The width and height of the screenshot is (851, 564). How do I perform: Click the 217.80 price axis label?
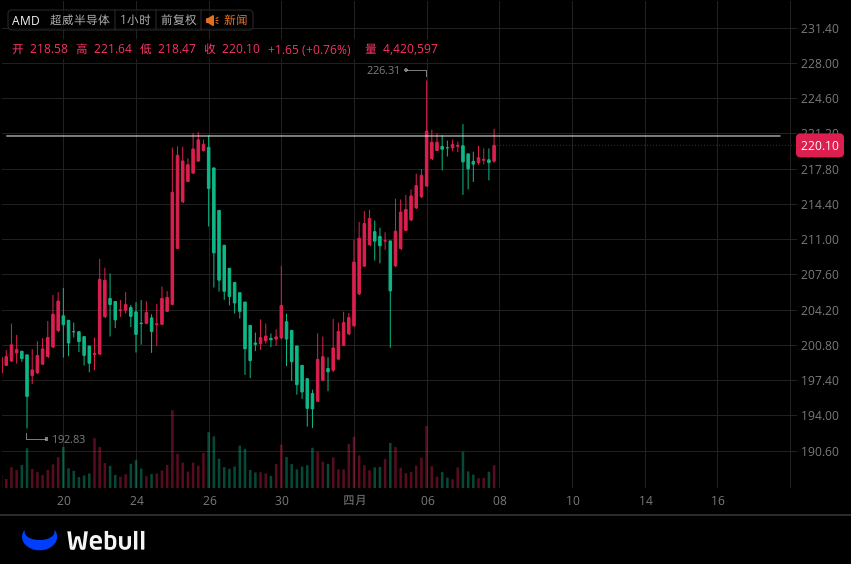820,170
